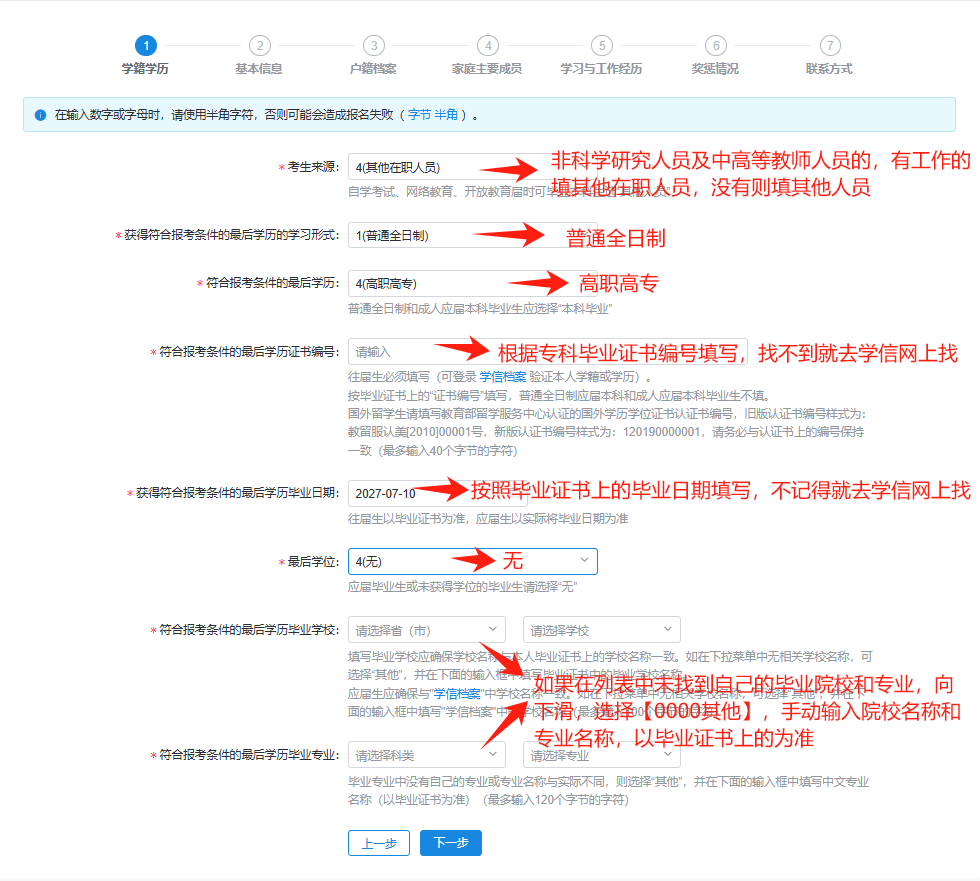This screenshot has width=980, height=881.
Task: Select step 4 circle 家庭主要成员
Action: (x=488, y=46)
